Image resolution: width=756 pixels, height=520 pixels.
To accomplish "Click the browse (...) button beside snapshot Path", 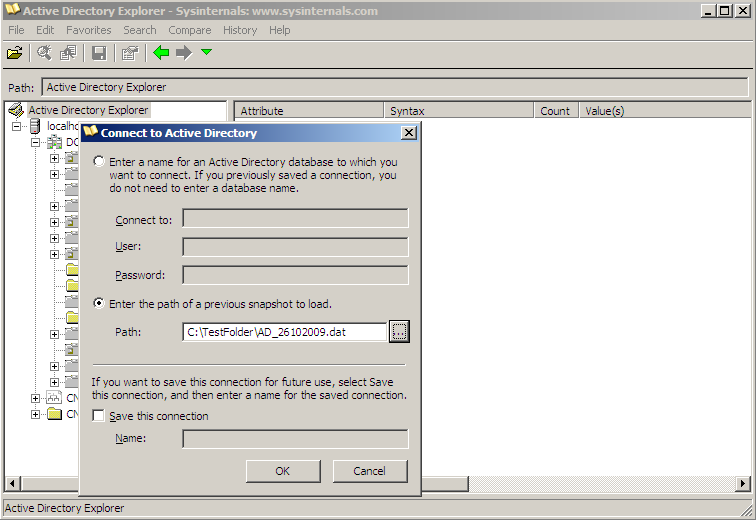I will point(399,332).
